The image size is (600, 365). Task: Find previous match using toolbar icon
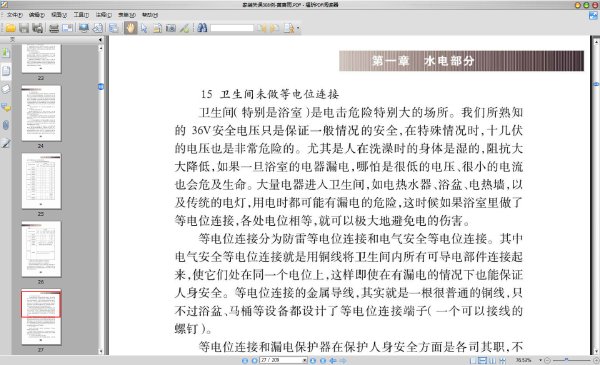[261, 28]
